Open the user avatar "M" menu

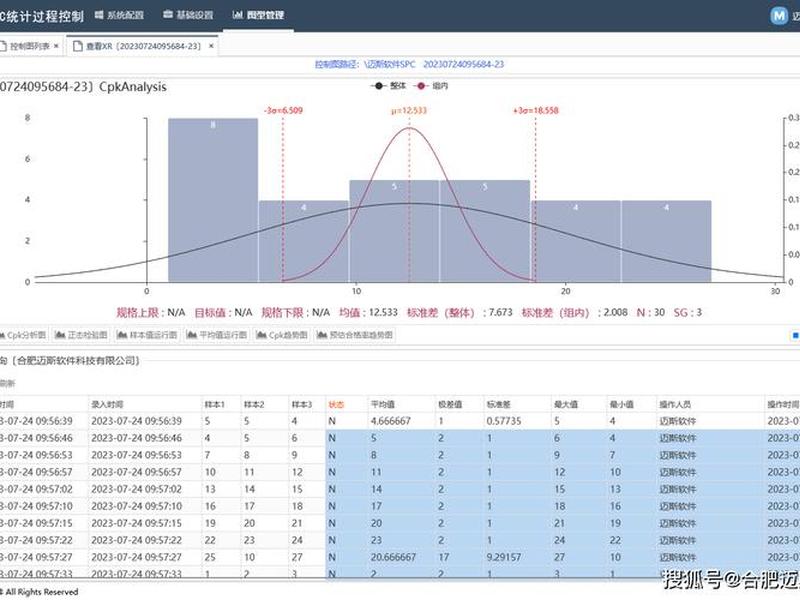pyautogui.click(x=779, y=16)
